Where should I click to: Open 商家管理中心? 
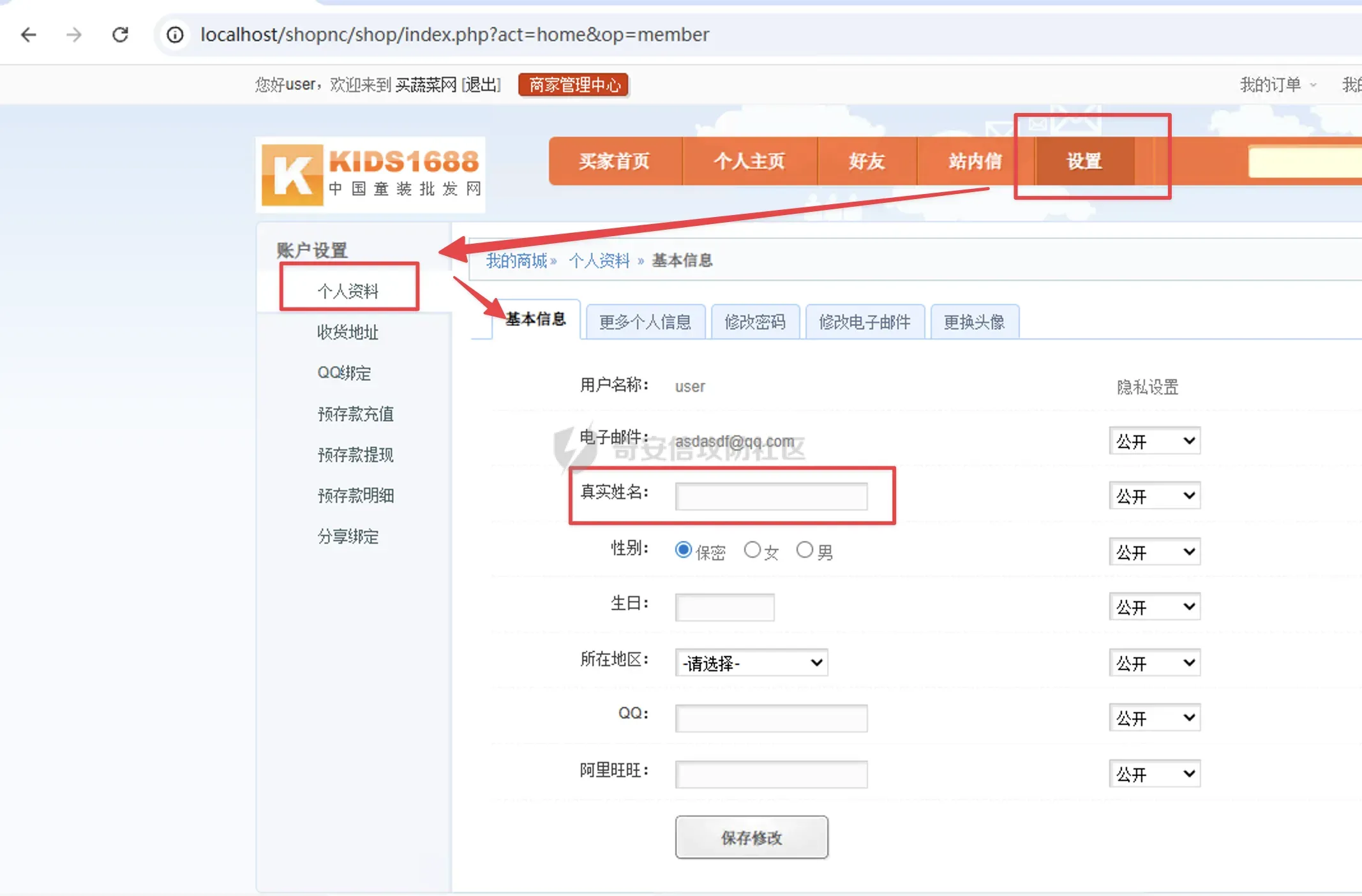[x=573, y=84]
